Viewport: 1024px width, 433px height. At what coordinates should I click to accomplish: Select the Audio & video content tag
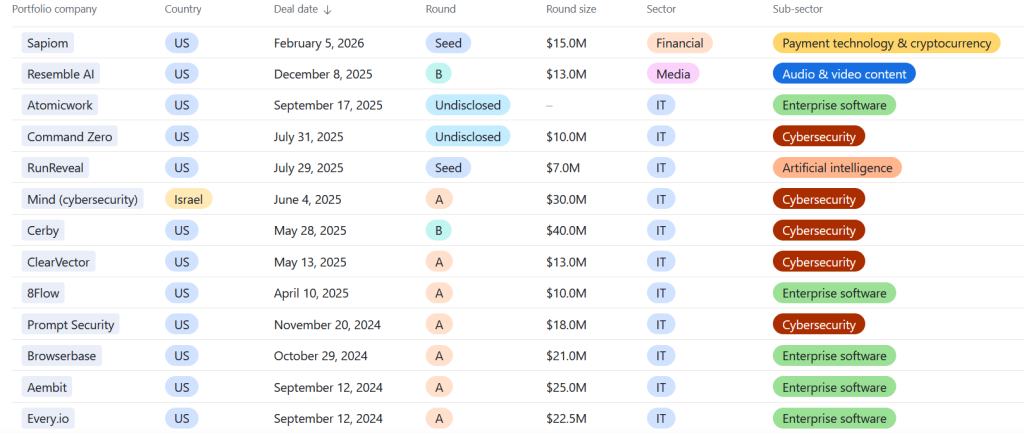click(844, 74)
